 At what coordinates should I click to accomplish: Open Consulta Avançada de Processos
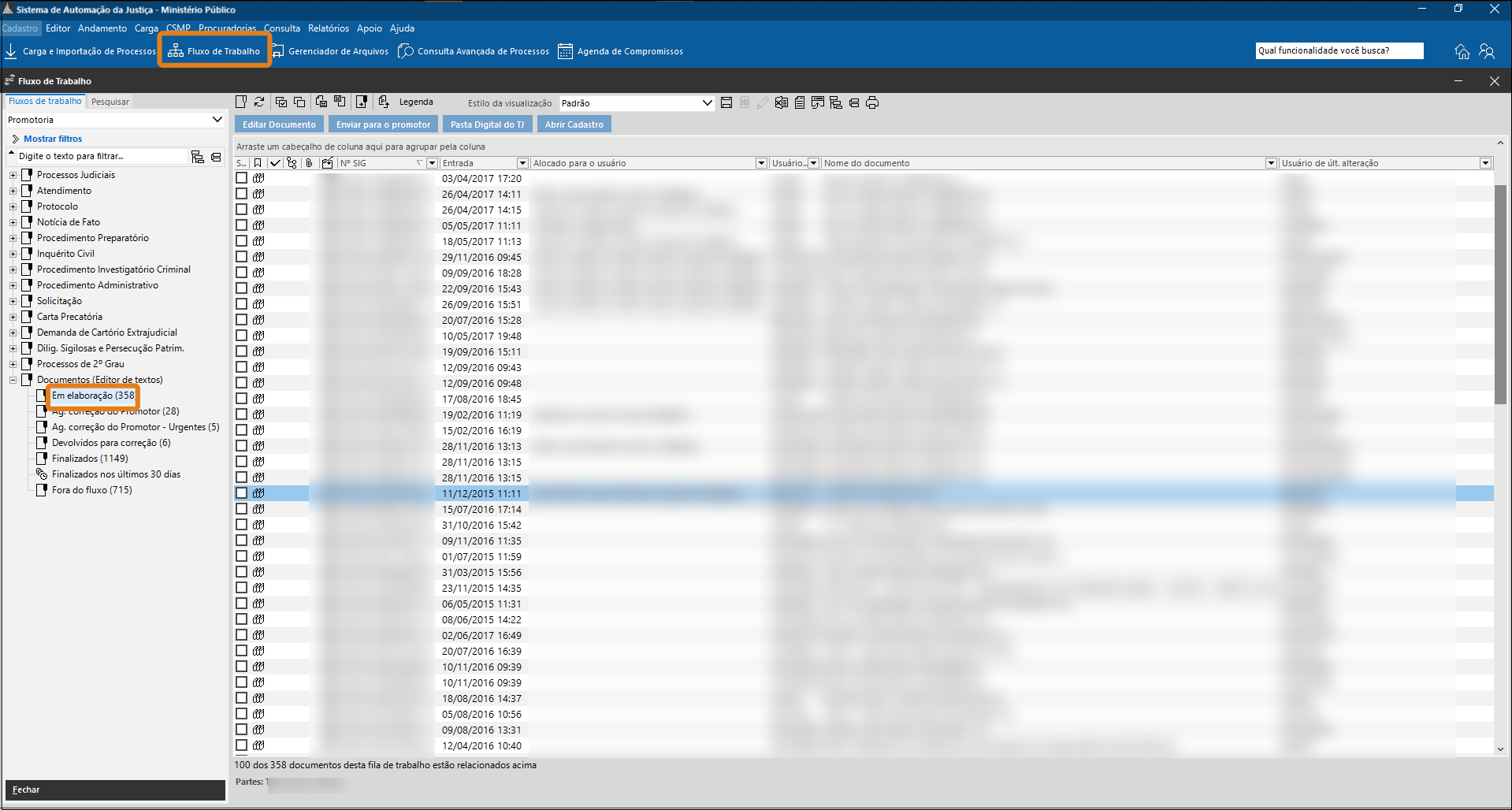(x=474, y=51)
